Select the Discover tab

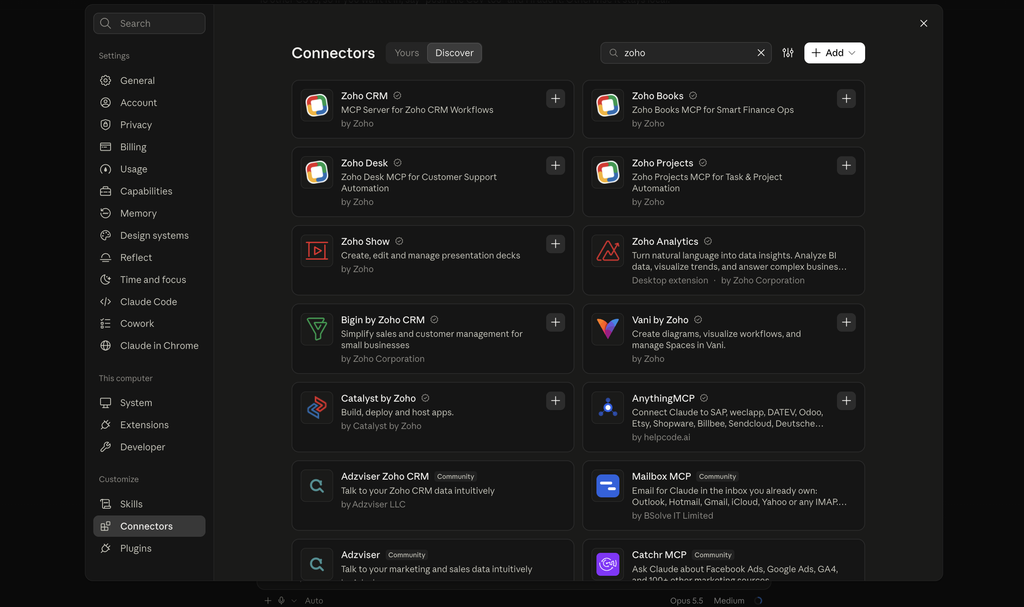(x=455, y=53)
